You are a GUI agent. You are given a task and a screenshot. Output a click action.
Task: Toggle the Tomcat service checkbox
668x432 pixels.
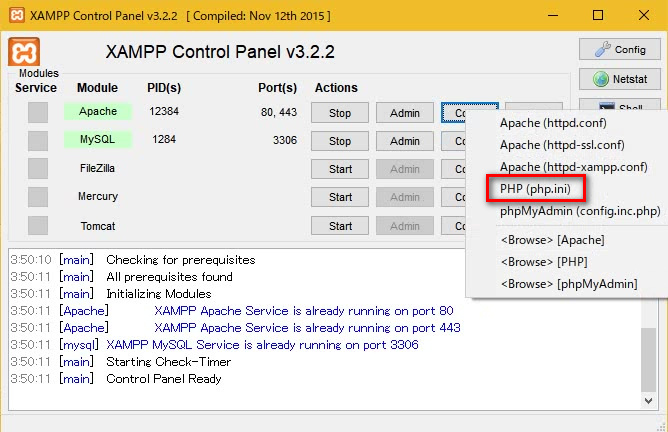pos(37,225)
